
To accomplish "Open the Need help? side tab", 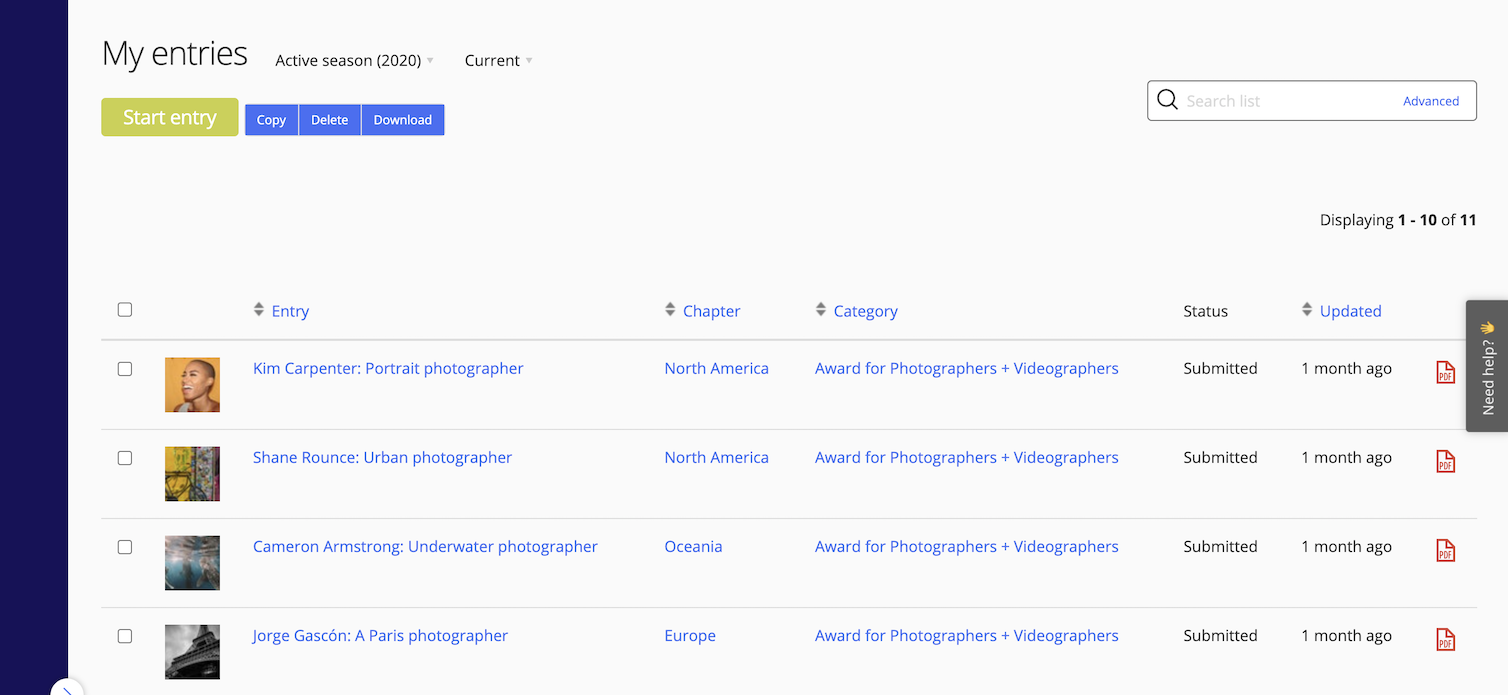I will coord(1487,366).
